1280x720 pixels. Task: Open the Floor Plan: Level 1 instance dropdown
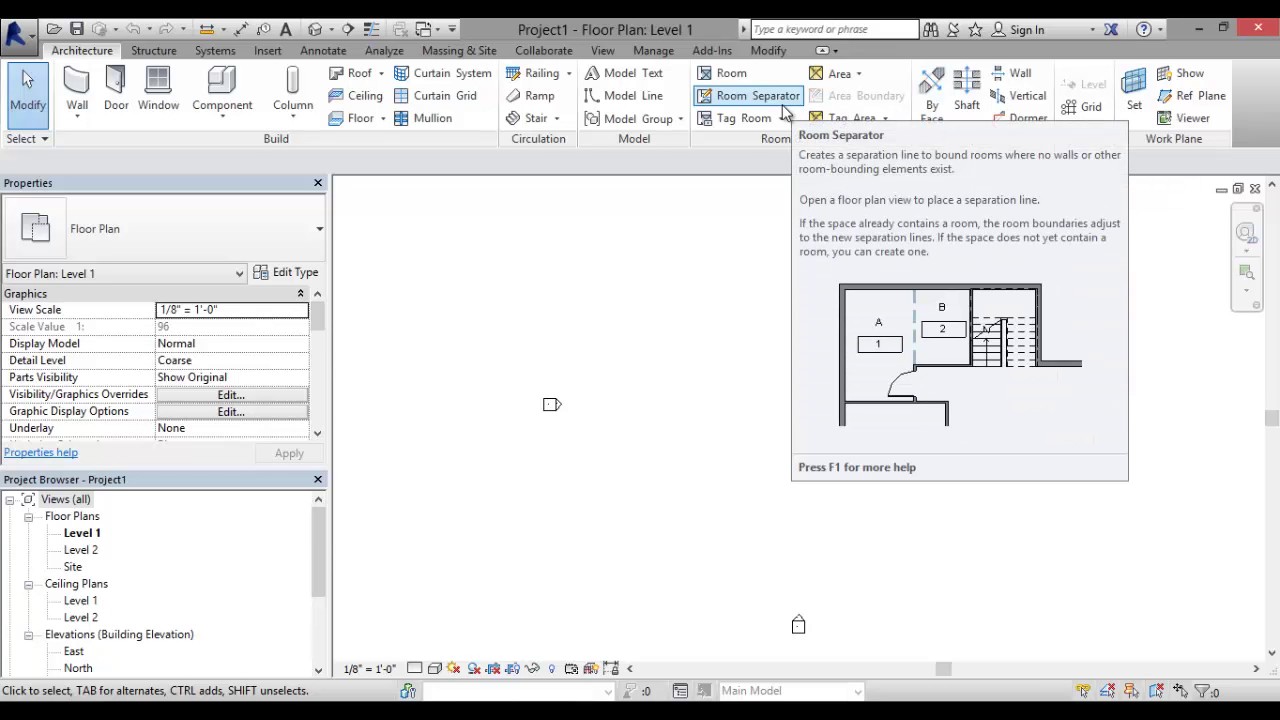[239, 274]
